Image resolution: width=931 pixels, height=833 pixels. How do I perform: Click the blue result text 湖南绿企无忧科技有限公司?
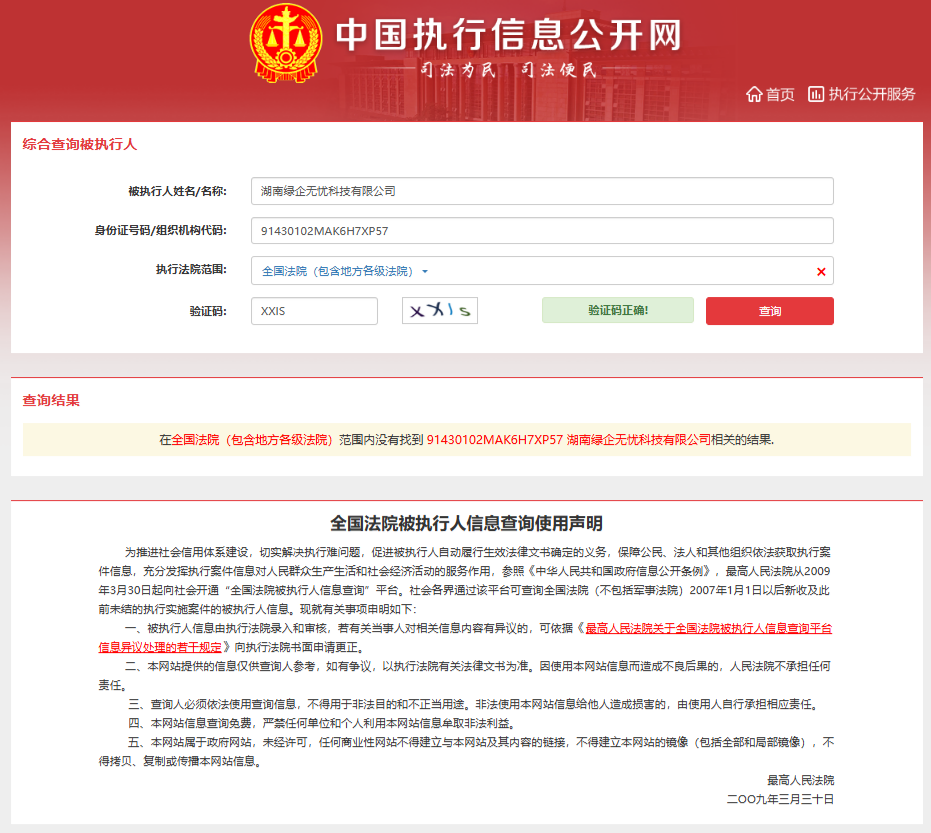pos(640,439)
